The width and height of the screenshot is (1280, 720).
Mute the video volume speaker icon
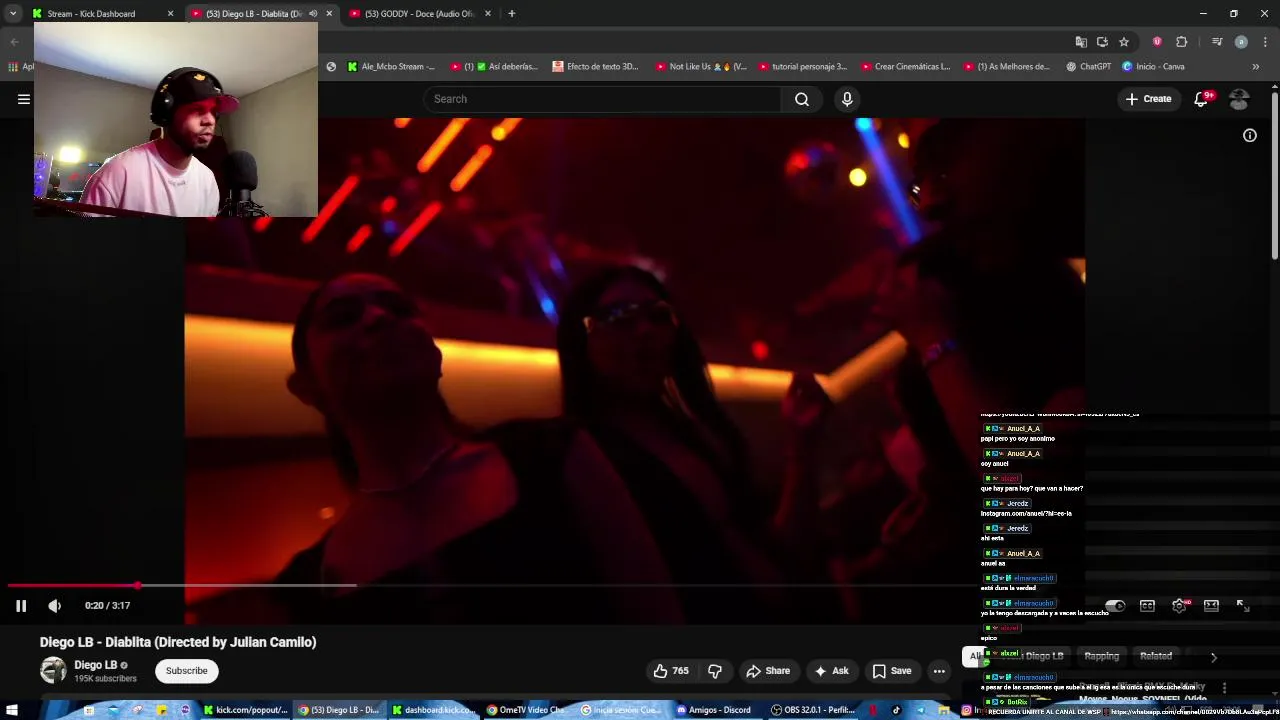click(x=55, y=605)
